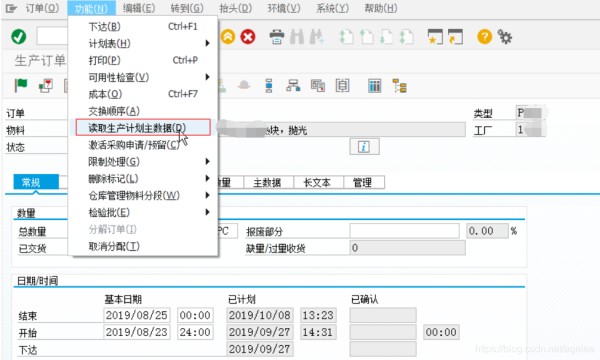Click the scheduled start date 2019/09/27 in 开始 row

coord(260,332)
